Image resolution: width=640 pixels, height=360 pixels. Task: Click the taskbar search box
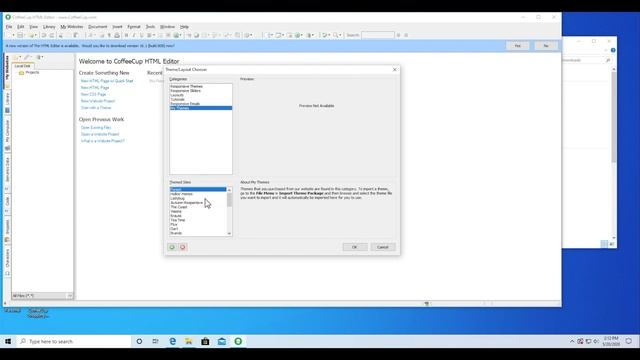(x=73, y=341)
